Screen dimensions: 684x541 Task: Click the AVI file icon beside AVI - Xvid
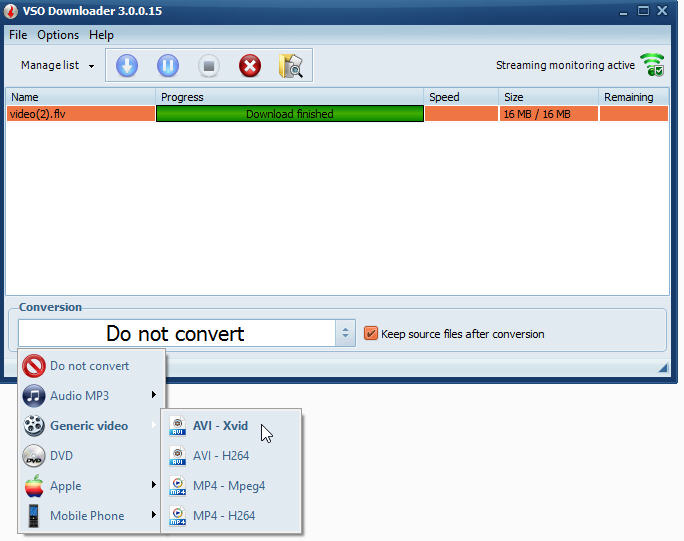pyautogui.click(x=178, y=426)
